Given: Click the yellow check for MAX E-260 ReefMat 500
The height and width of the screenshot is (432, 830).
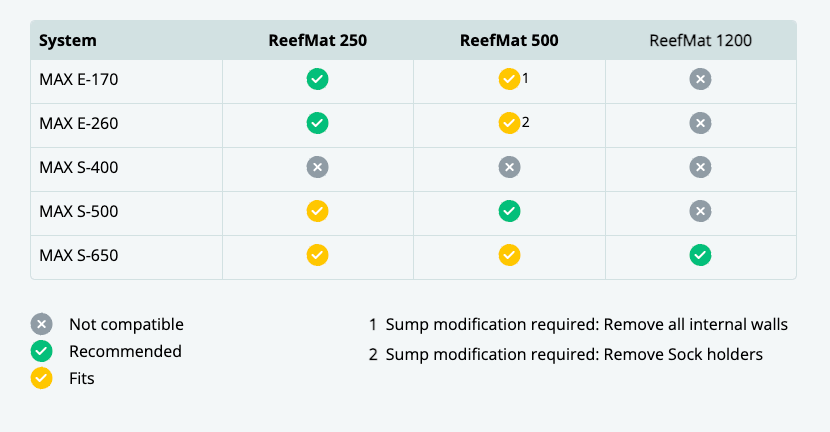Looking at the screenshot, I should coord(509,123).
